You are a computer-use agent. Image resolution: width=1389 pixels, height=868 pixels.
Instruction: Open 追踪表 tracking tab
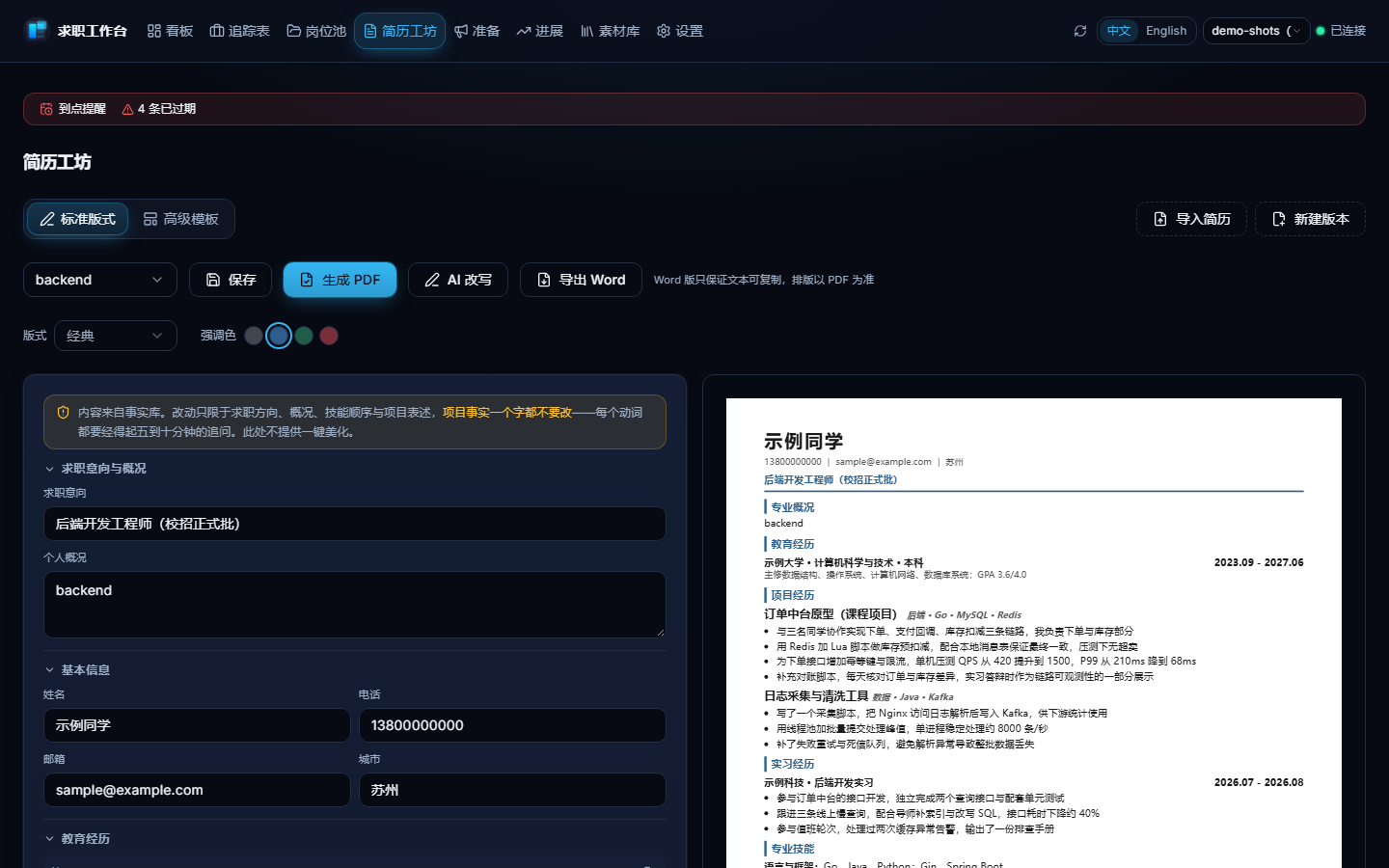click(x=240, y=31)
